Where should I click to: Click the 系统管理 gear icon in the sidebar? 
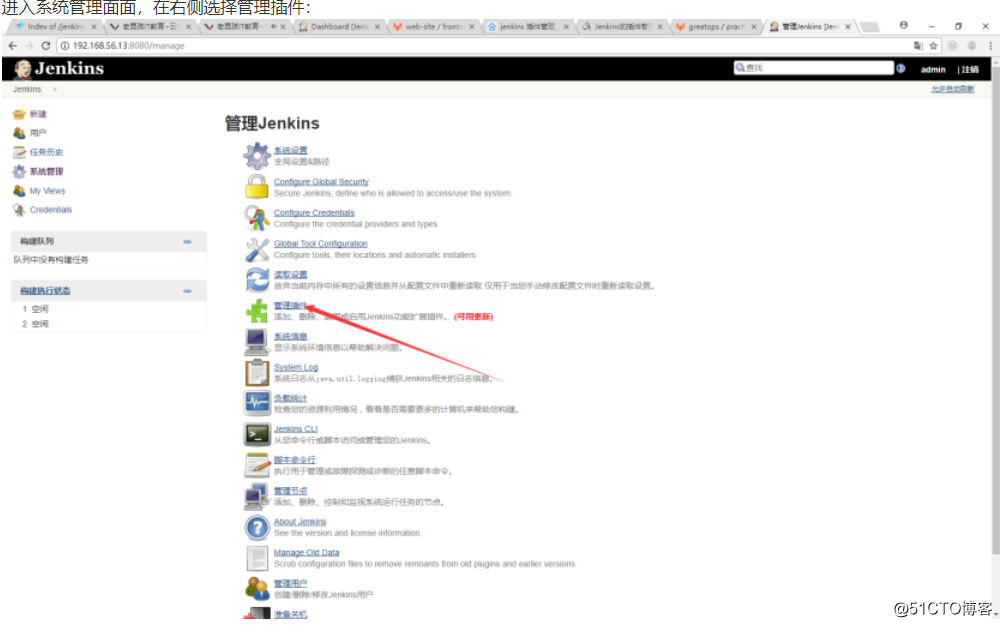pos(19,171)
